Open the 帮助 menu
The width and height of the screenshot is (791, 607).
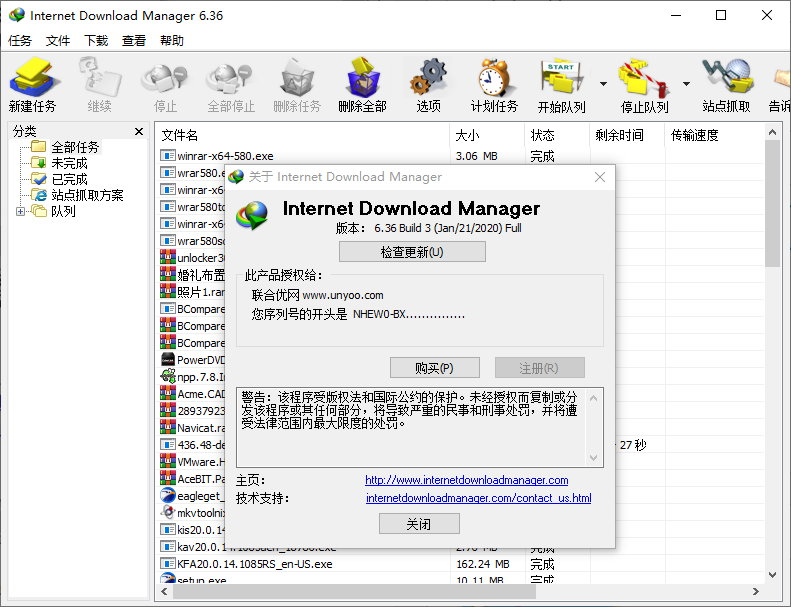[172, 40]
